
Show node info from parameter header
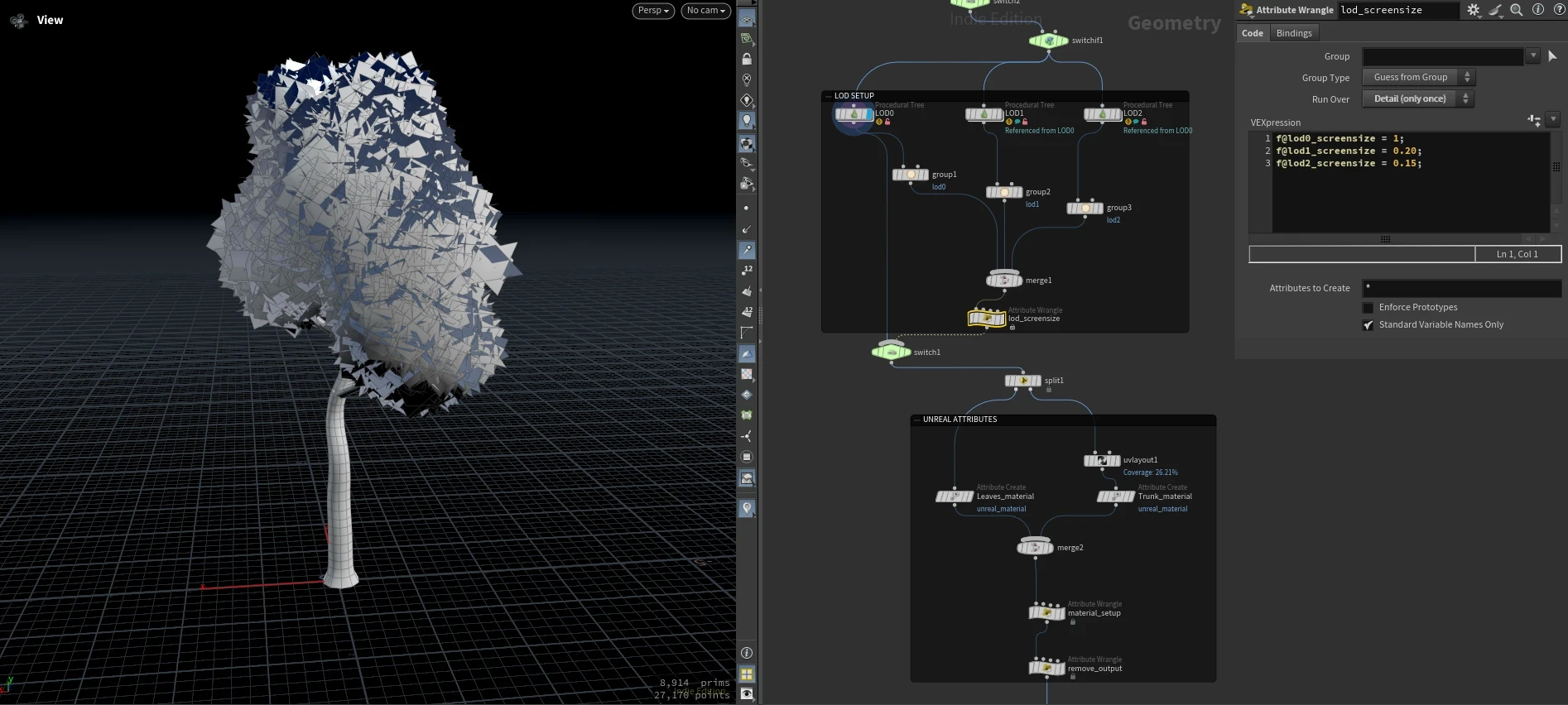point(1538,10)
